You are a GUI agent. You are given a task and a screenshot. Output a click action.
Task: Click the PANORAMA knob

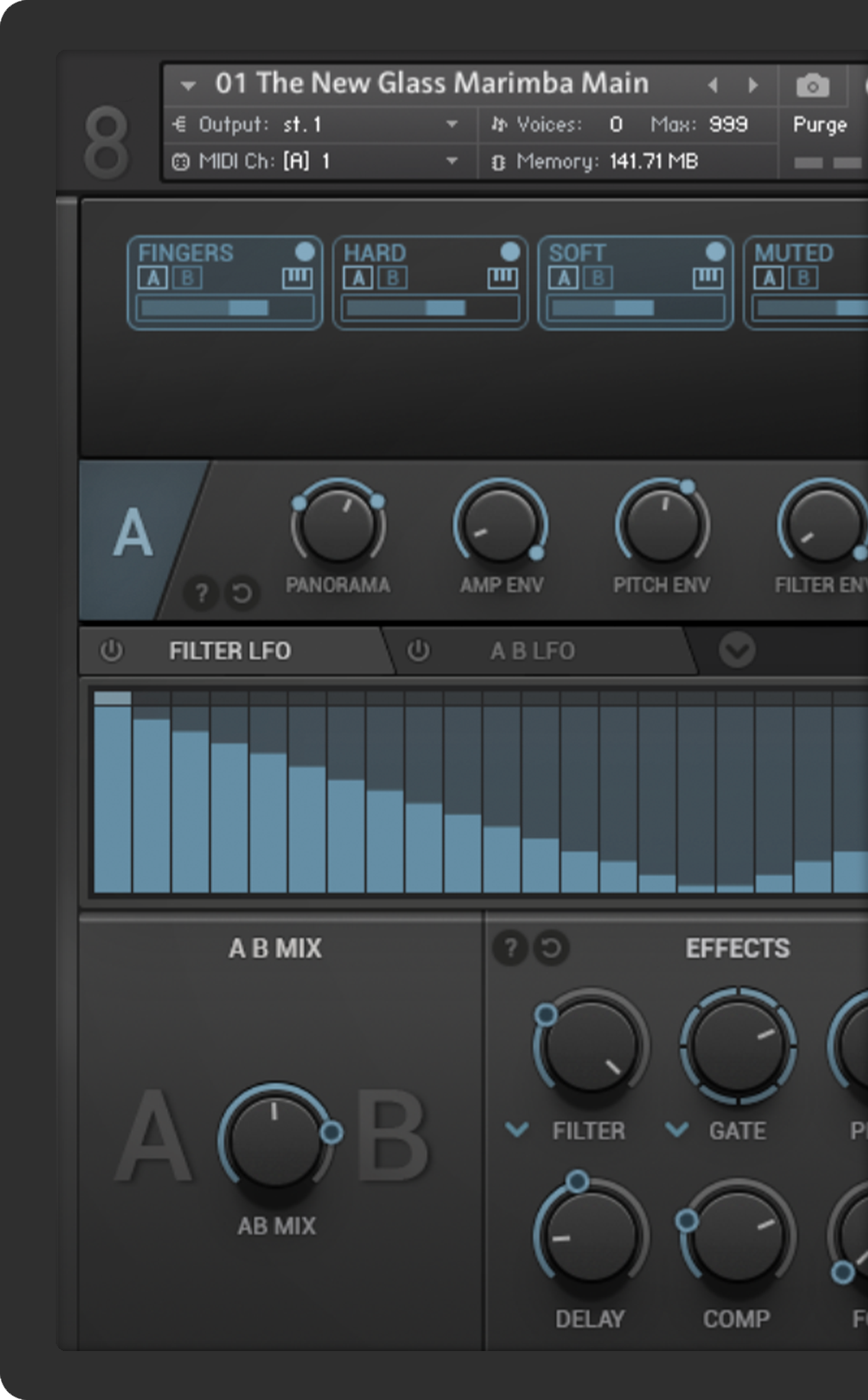pos(338,526)
